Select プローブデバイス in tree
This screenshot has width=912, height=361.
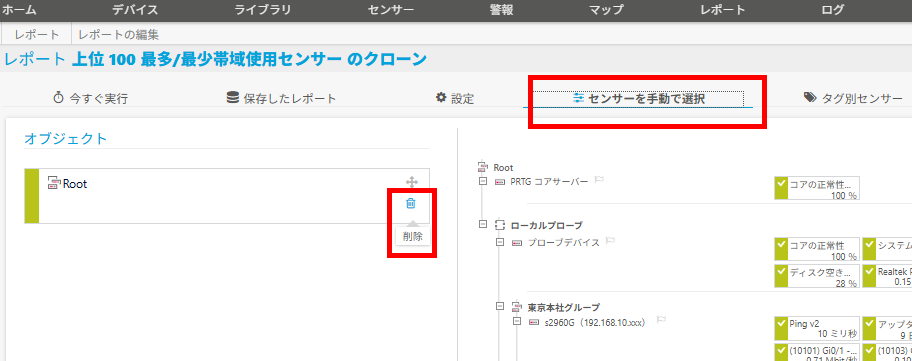[563, 242]
